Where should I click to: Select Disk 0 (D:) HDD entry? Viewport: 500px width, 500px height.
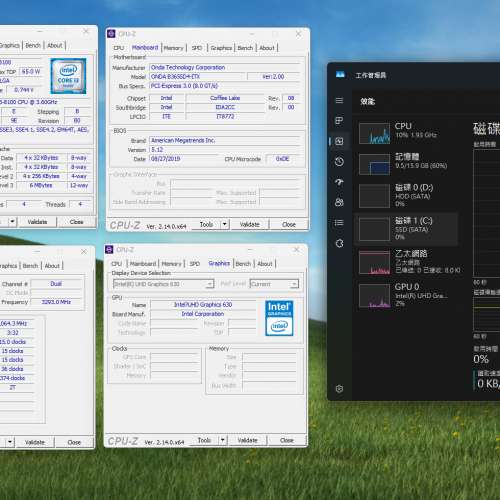coord(407,195)
